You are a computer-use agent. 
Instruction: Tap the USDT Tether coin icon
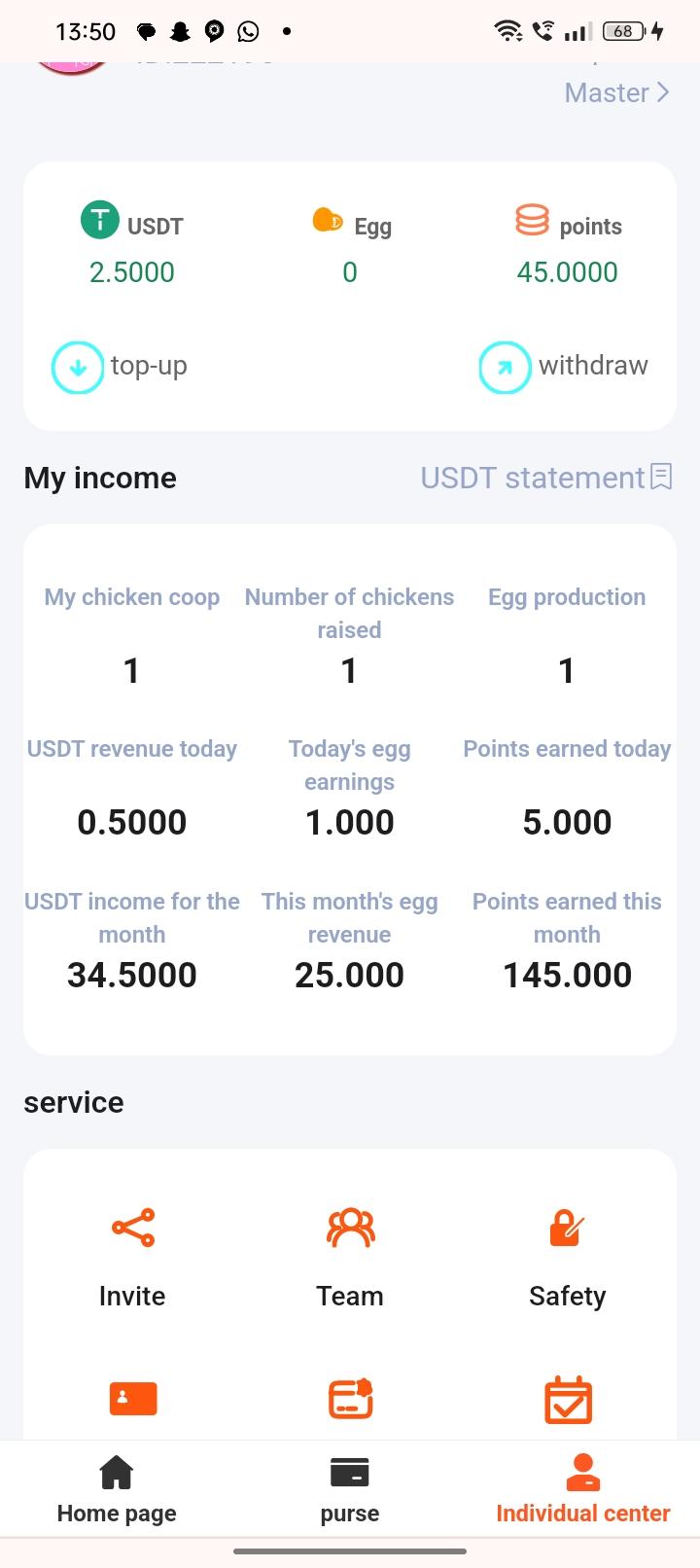pyautogui.click(x=99, y=220)
